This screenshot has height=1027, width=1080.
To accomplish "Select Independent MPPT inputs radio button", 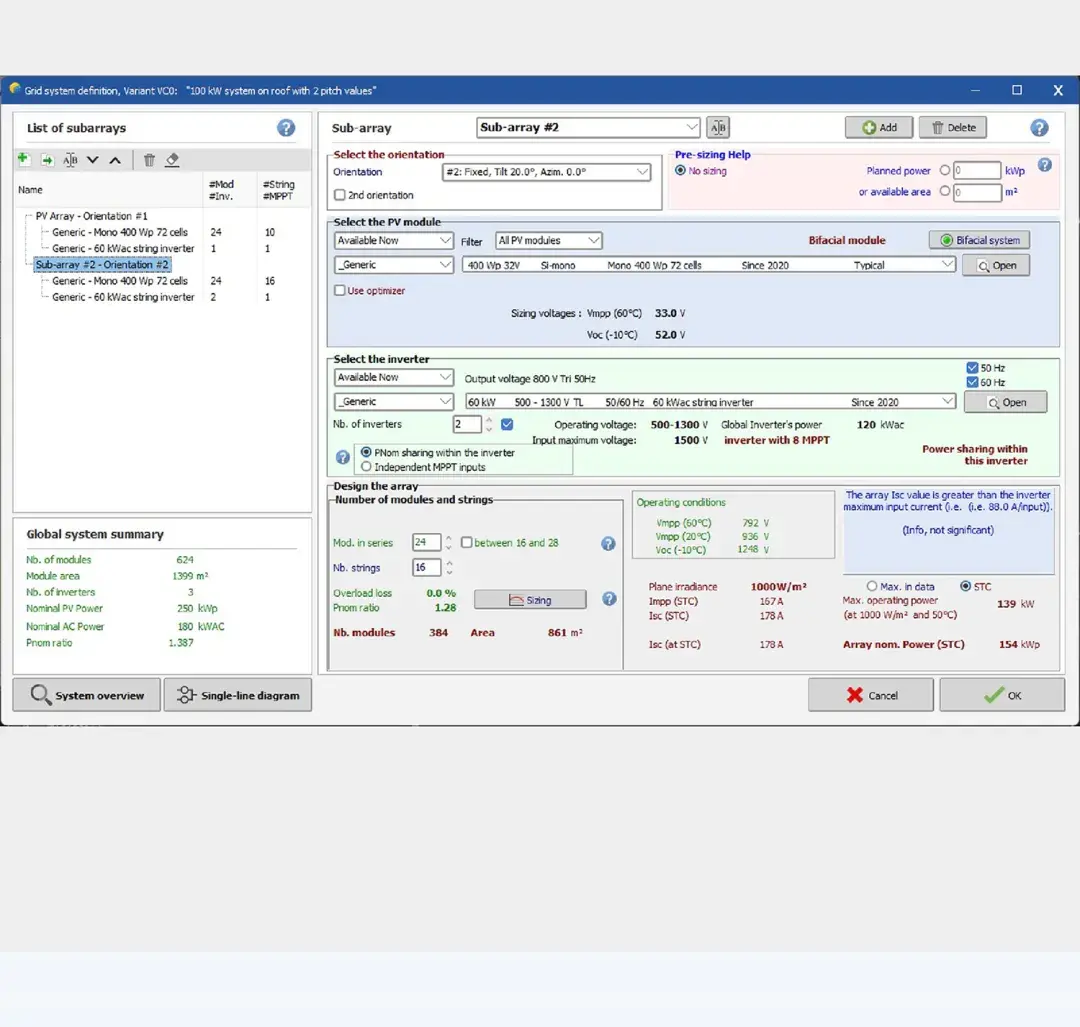I will click(x=366, y=467).
